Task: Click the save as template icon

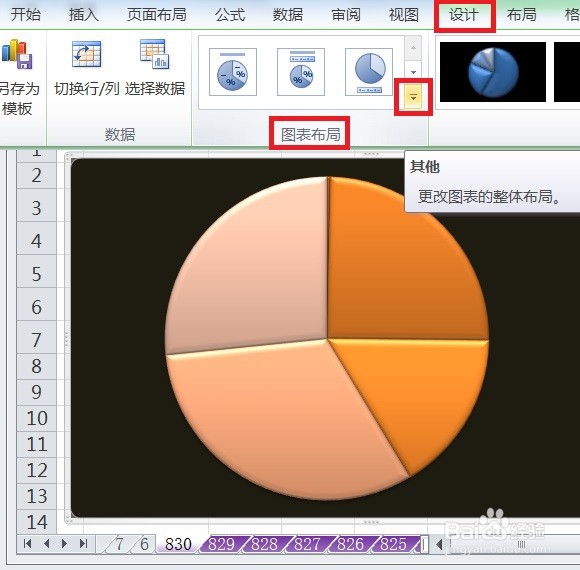Action: 17,55
